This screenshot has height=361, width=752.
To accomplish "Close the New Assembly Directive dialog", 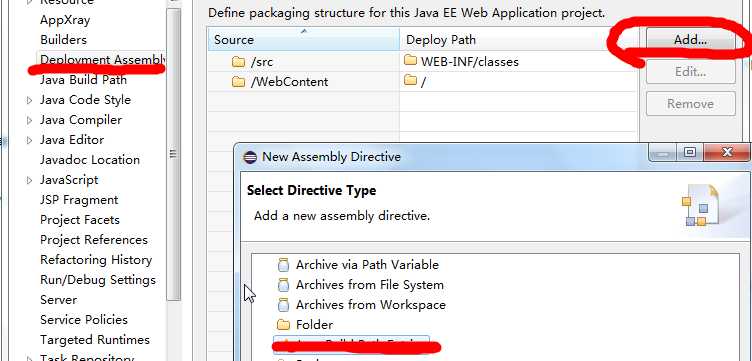I will click(727, 152).
